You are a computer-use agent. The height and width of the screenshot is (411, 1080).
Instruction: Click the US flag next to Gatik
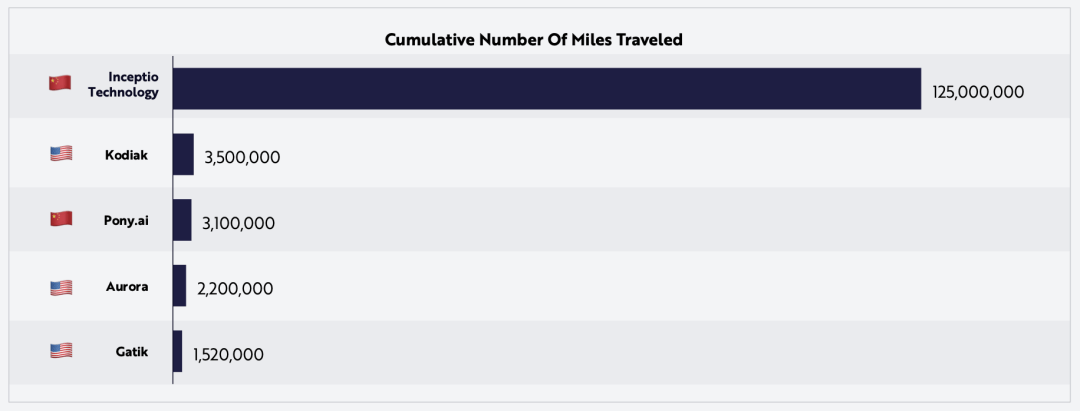(x=61, y=350)
